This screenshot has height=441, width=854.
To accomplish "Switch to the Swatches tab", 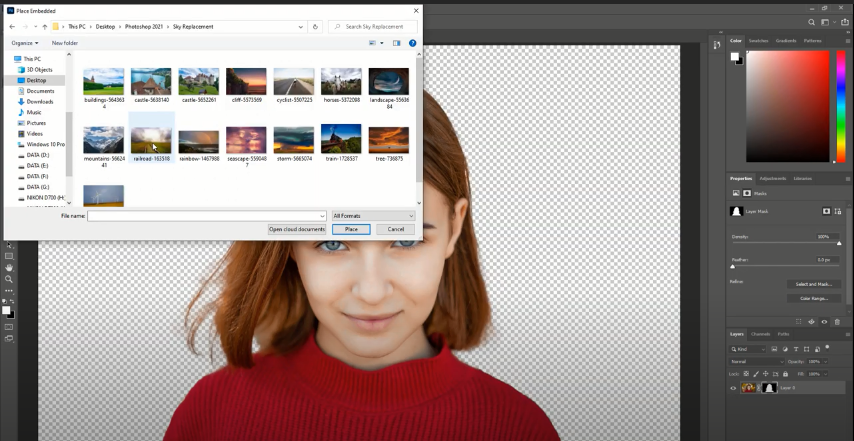I will [758, 41].
